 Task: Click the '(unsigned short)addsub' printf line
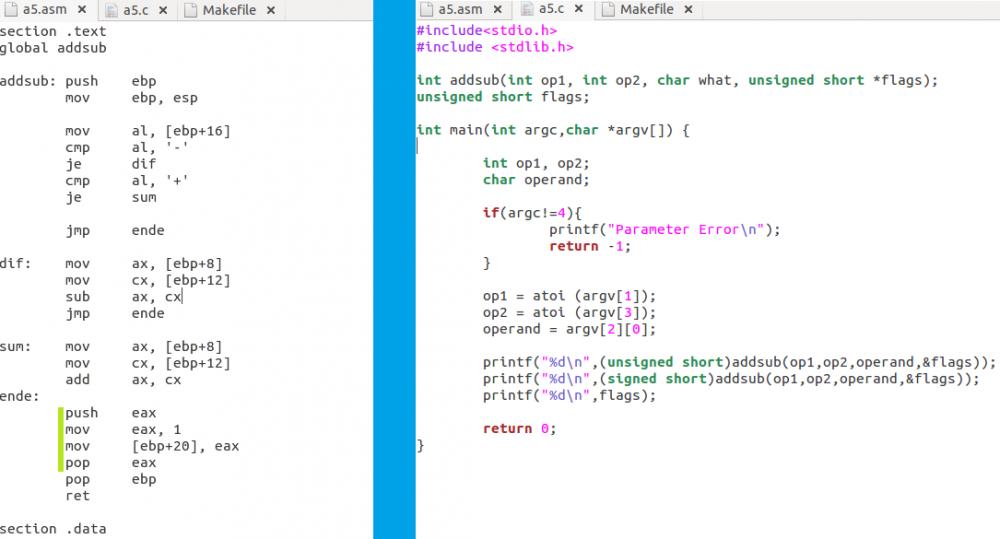(739, 362)
